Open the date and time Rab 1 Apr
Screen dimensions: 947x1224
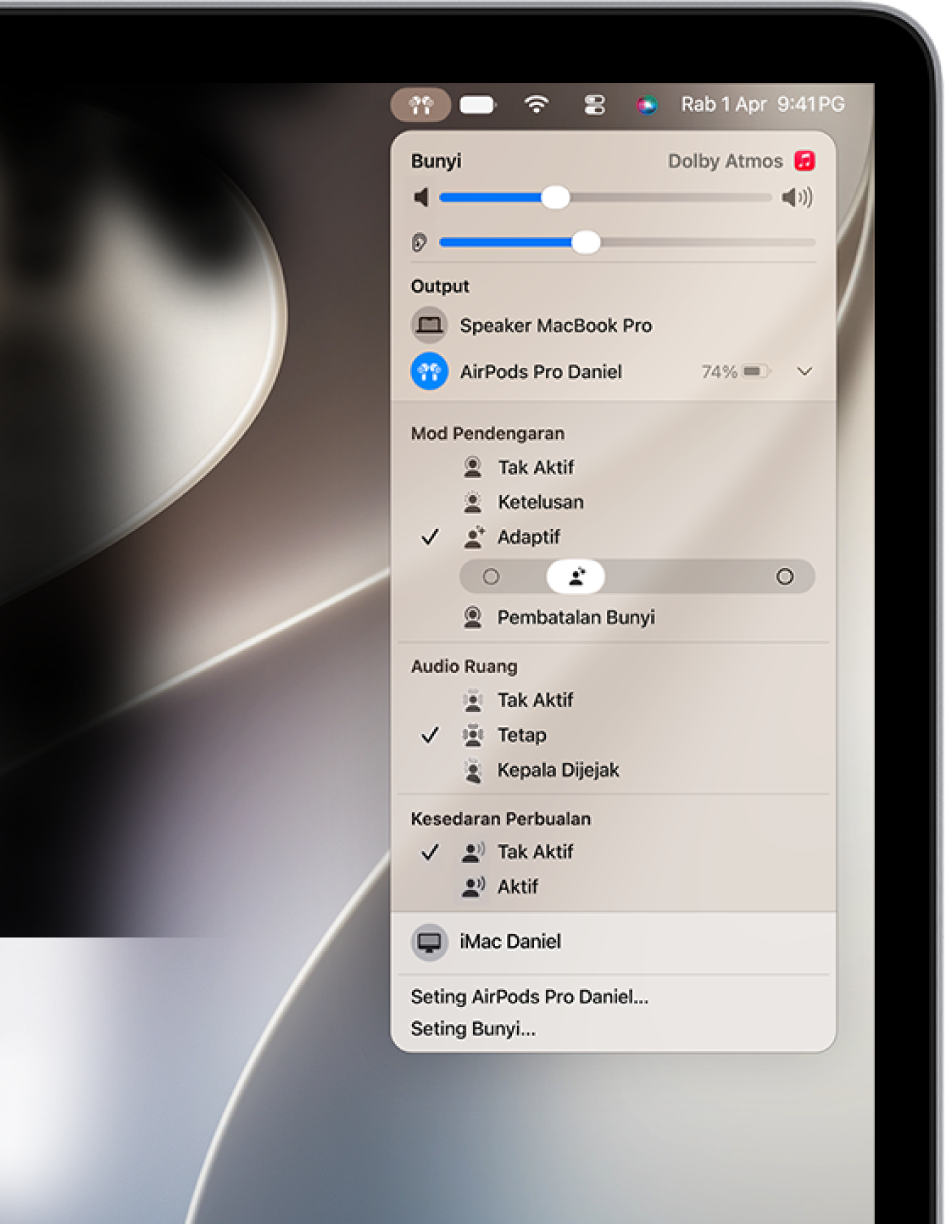pyautogui.click(x=763, y=104)
